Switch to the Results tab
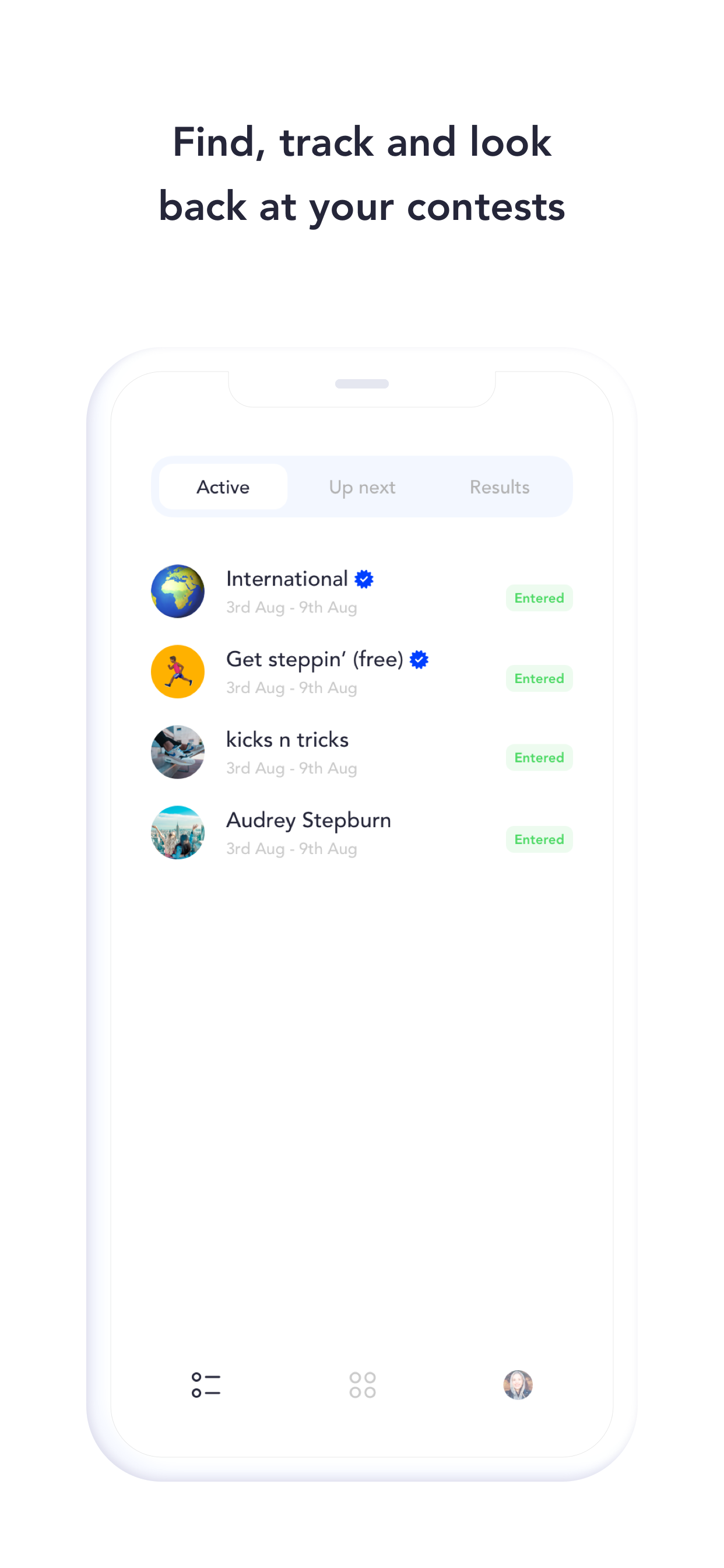 click(500, 487)
